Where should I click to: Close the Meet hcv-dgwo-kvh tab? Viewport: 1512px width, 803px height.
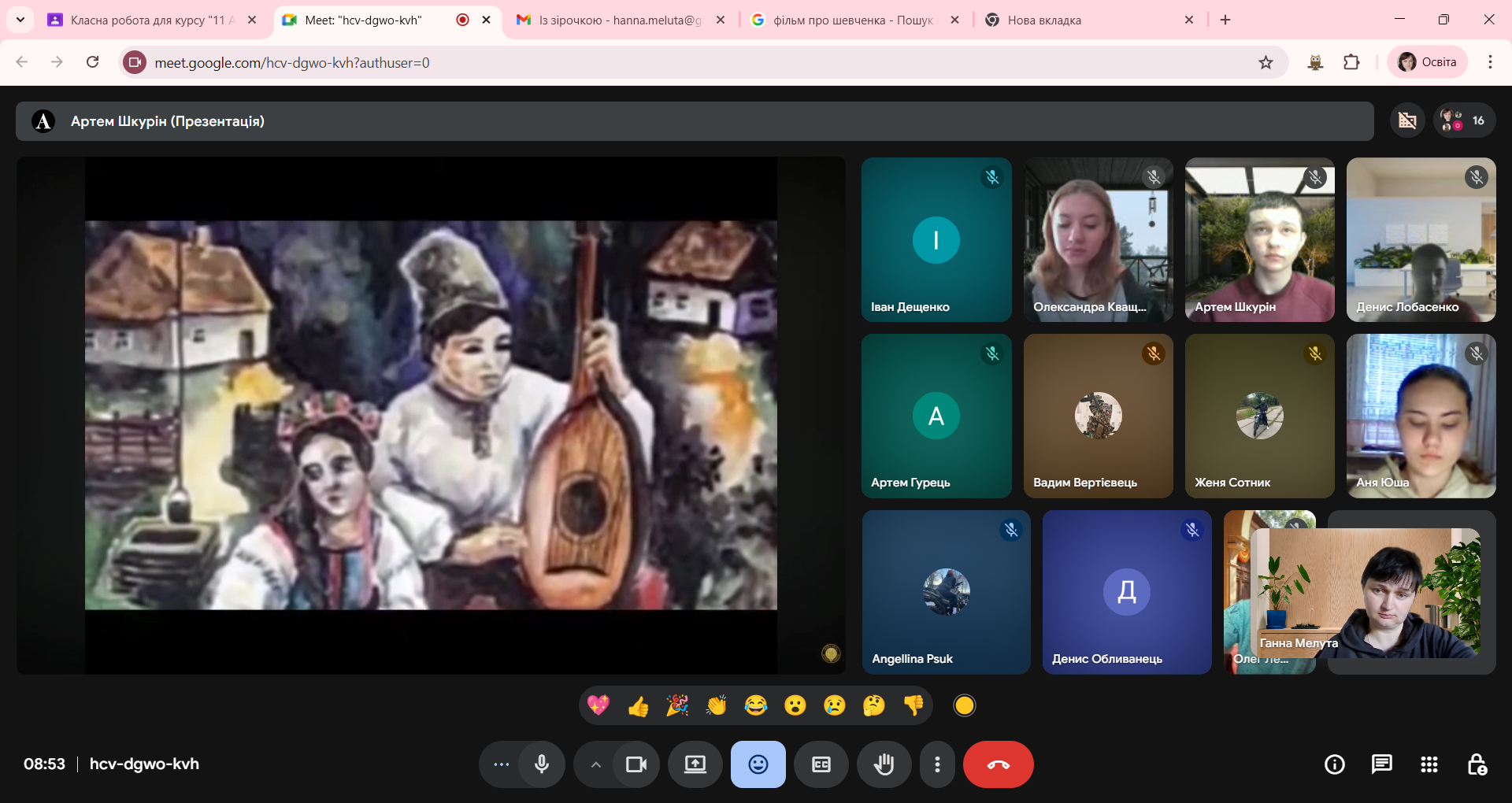coord(487,20)
